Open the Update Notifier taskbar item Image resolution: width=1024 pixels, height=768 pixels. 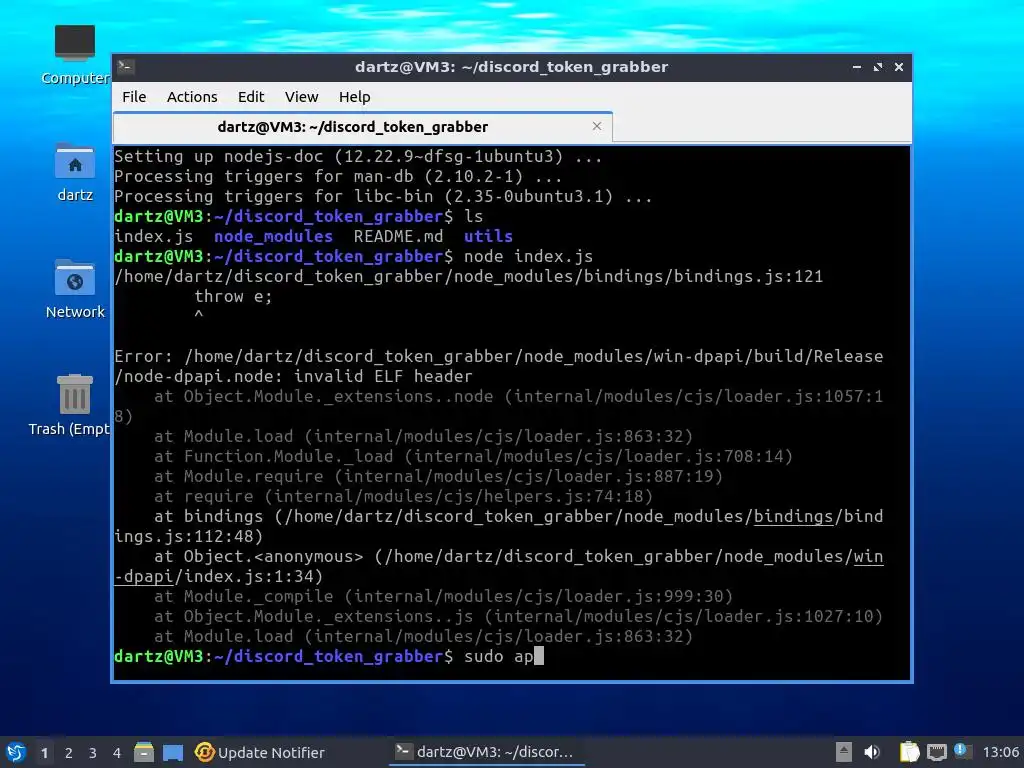tap(260, 752)
